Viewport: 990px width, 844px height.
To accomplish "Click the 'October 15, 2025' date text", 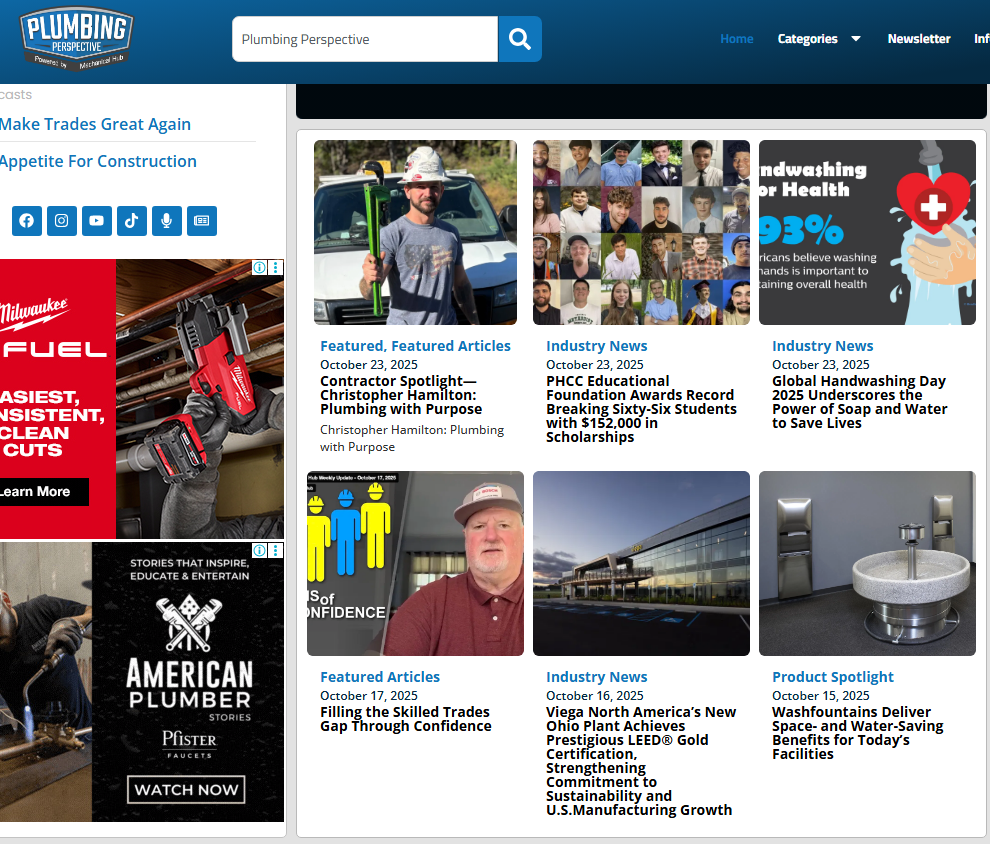I will click(821, 696).
